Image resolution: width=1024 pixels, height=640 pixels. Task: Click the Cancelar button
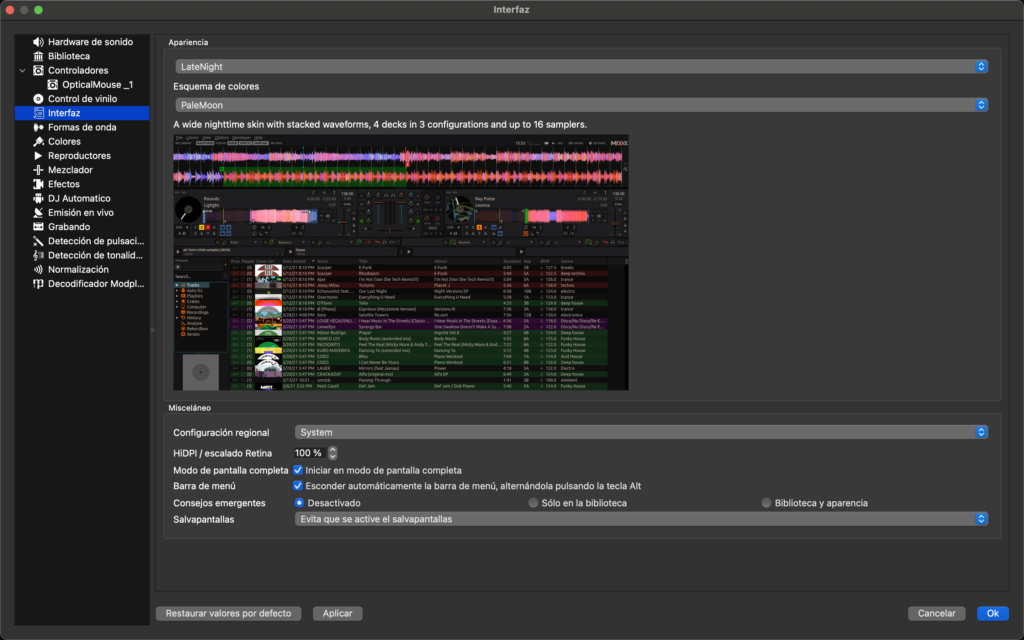coord(936,613)
